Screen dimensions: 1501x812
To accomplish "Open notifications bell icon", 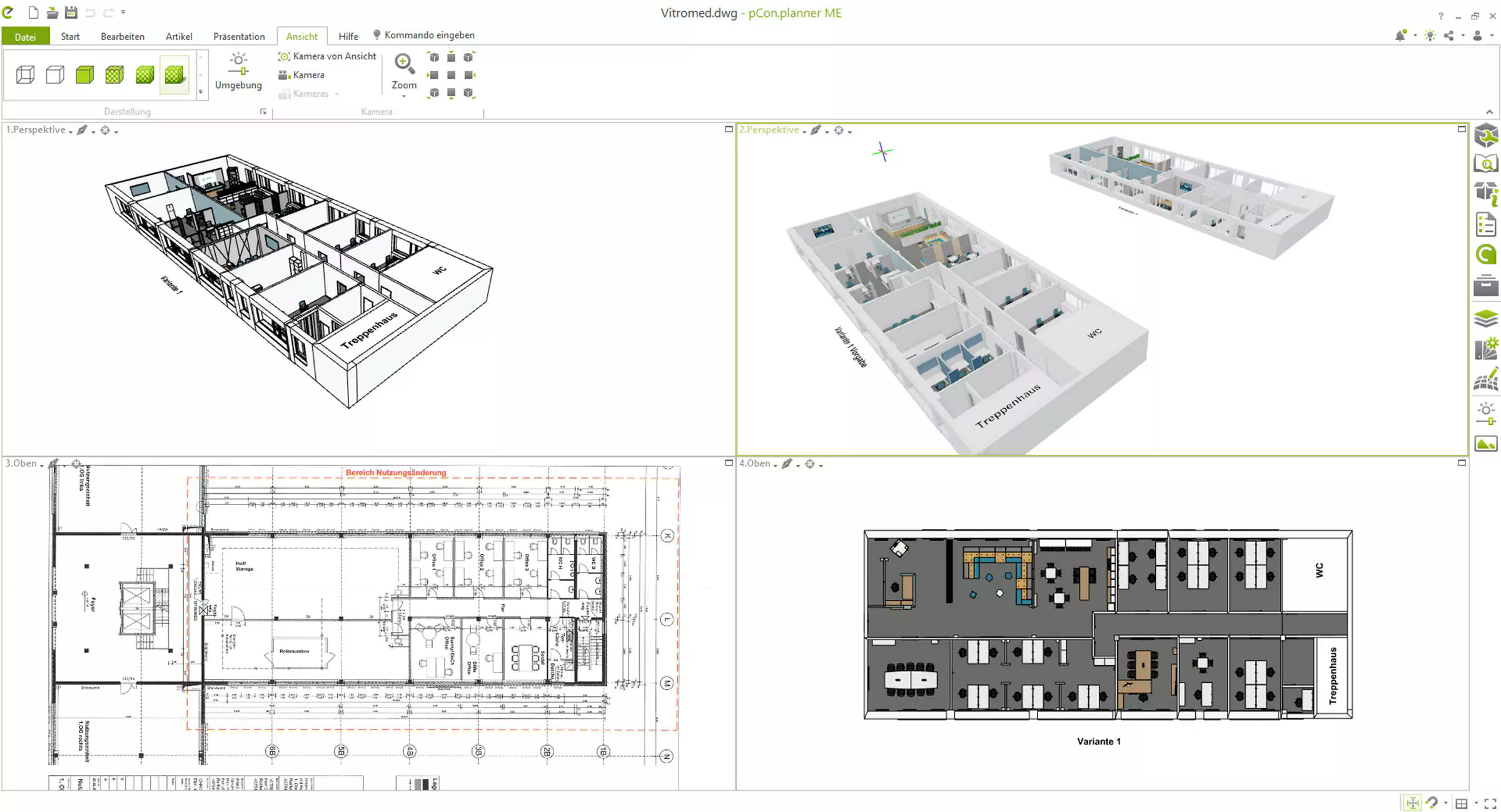I will coord(1400,36).
